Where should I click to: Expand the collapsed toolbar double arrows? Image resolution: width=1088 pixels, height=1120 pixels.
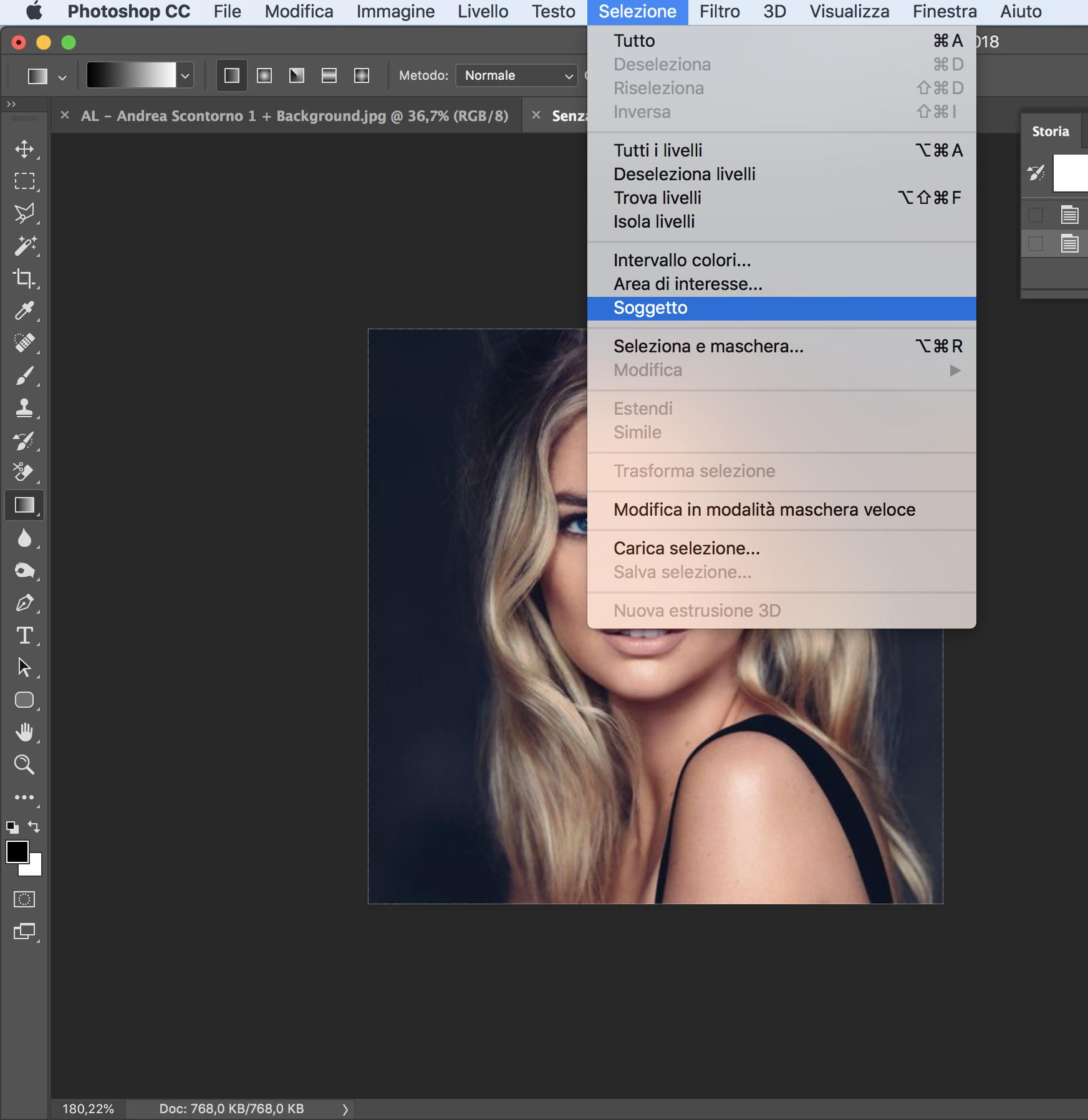(11, 104)
